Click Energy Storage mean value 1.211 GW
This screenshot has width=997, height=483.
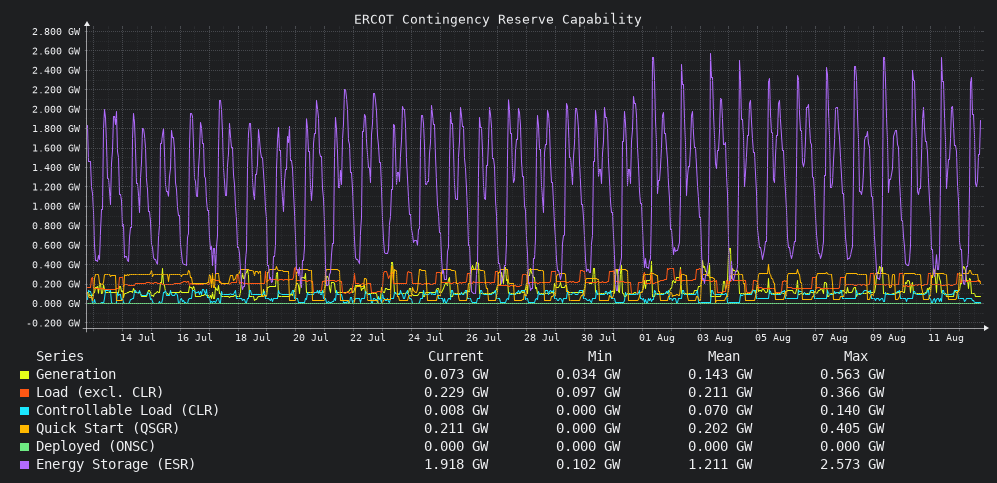(720, 465)
